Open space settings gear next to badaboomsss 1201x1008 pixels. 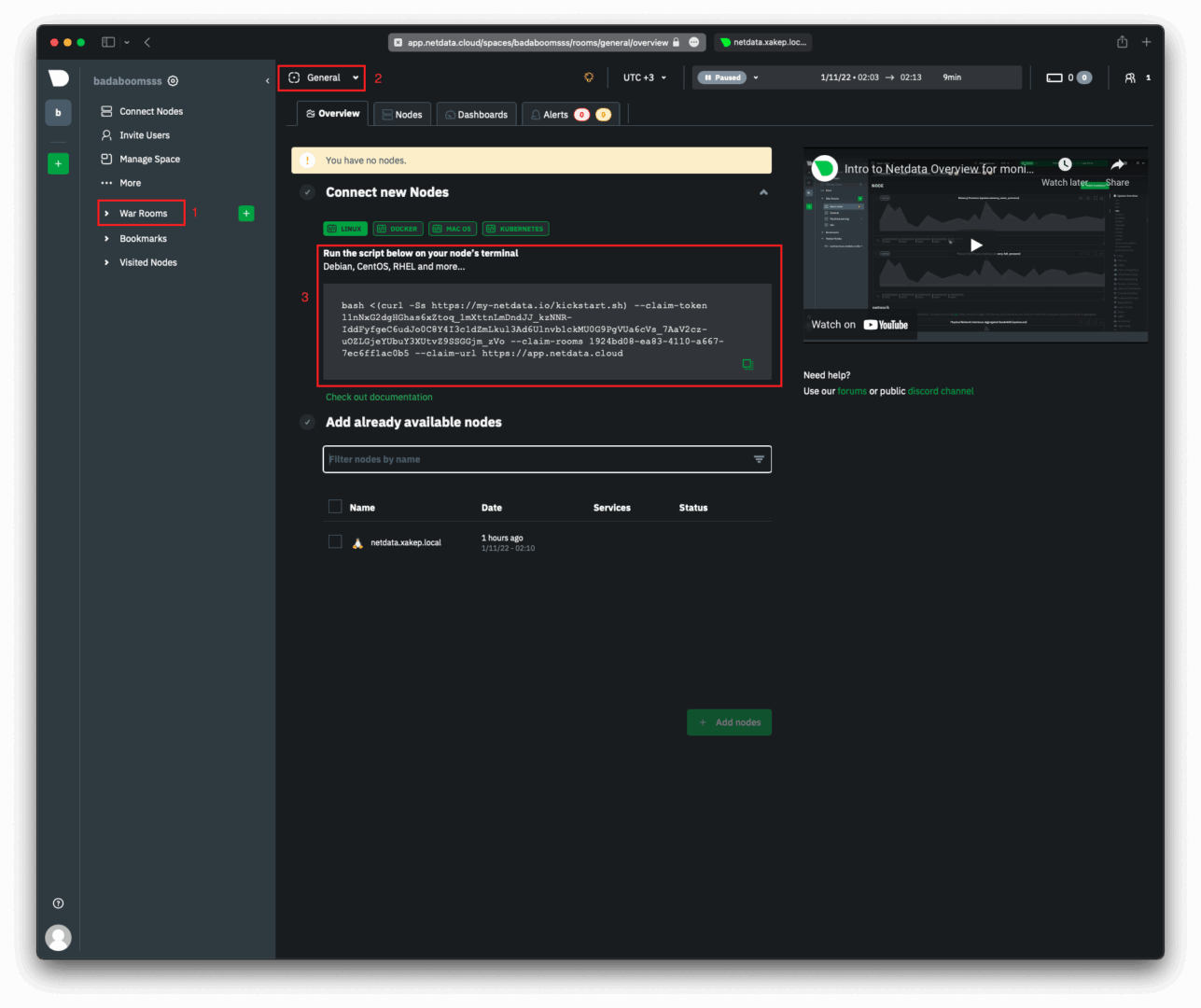click(x=173, y=81)
